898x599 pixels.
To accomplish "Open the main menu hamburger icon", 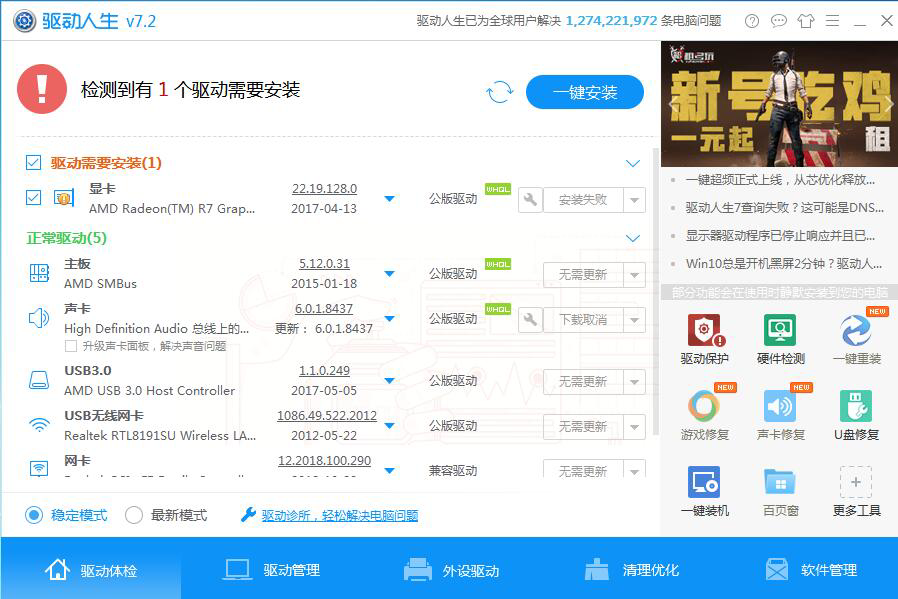I will [x=832, y=21].
